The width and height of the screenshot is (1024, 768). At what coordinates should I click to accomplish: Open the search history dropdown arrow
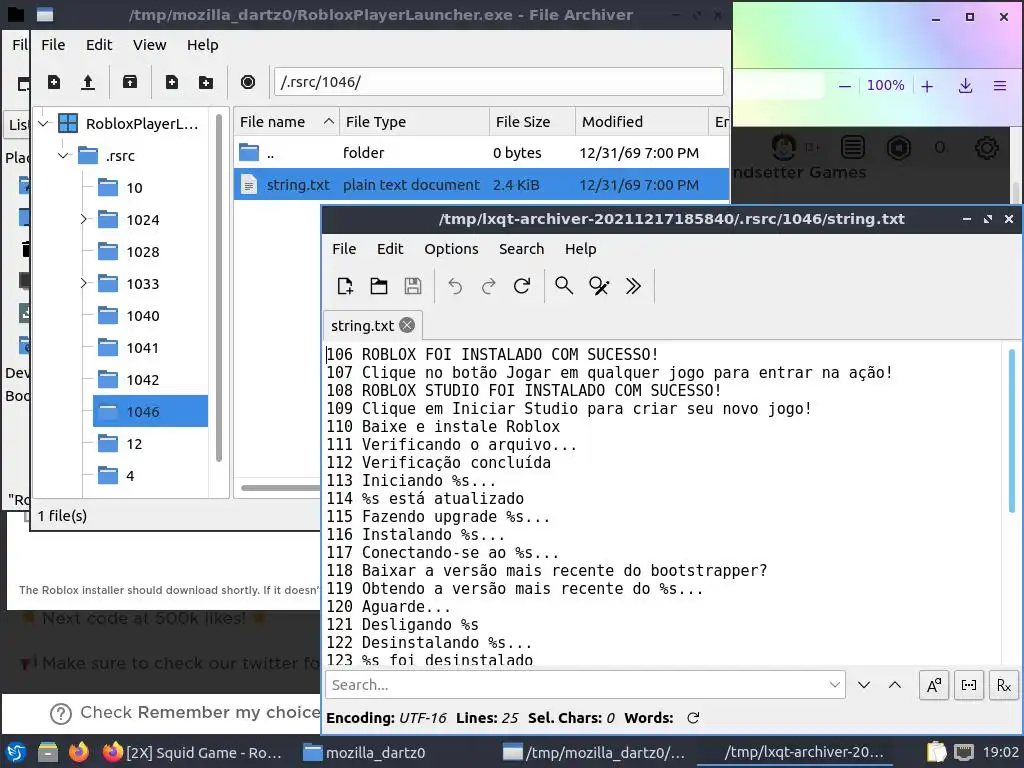tap(834, 685)
